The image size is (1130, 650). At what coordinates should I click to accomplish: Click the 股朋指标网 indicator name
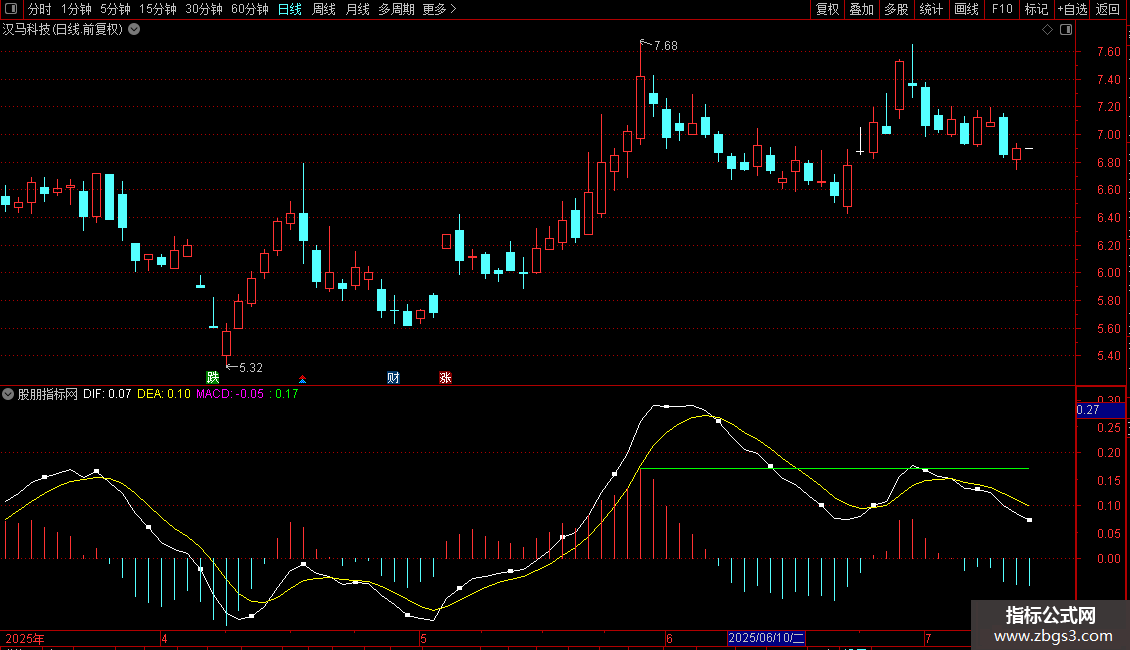[48, 394]
